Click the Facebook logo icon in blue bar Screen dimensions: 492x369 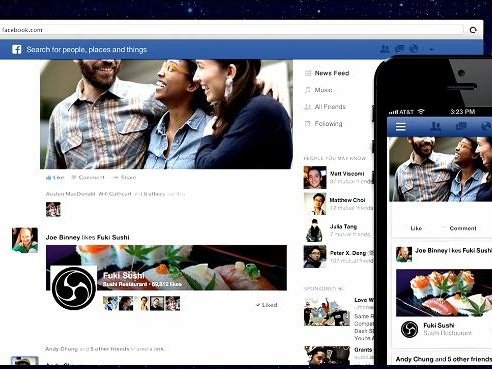tap(17, 50)
